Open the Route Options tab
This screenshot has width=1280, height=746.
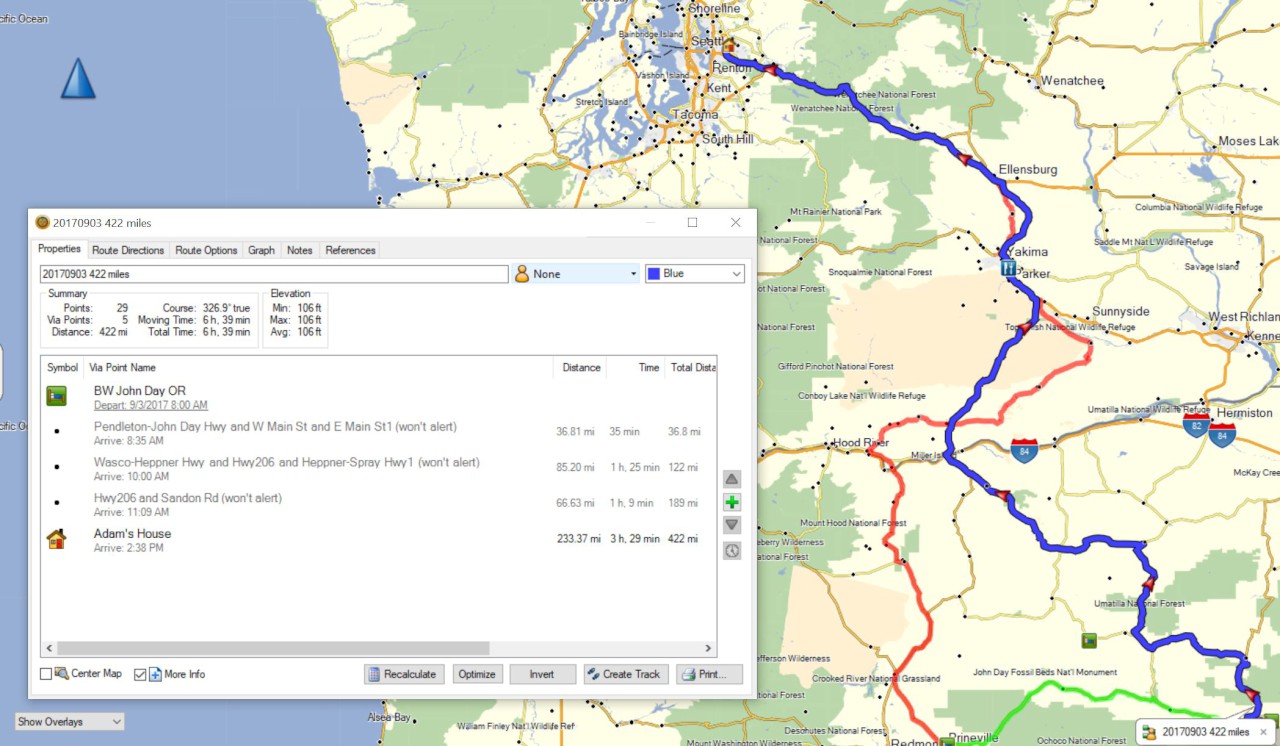pos(206,250)
